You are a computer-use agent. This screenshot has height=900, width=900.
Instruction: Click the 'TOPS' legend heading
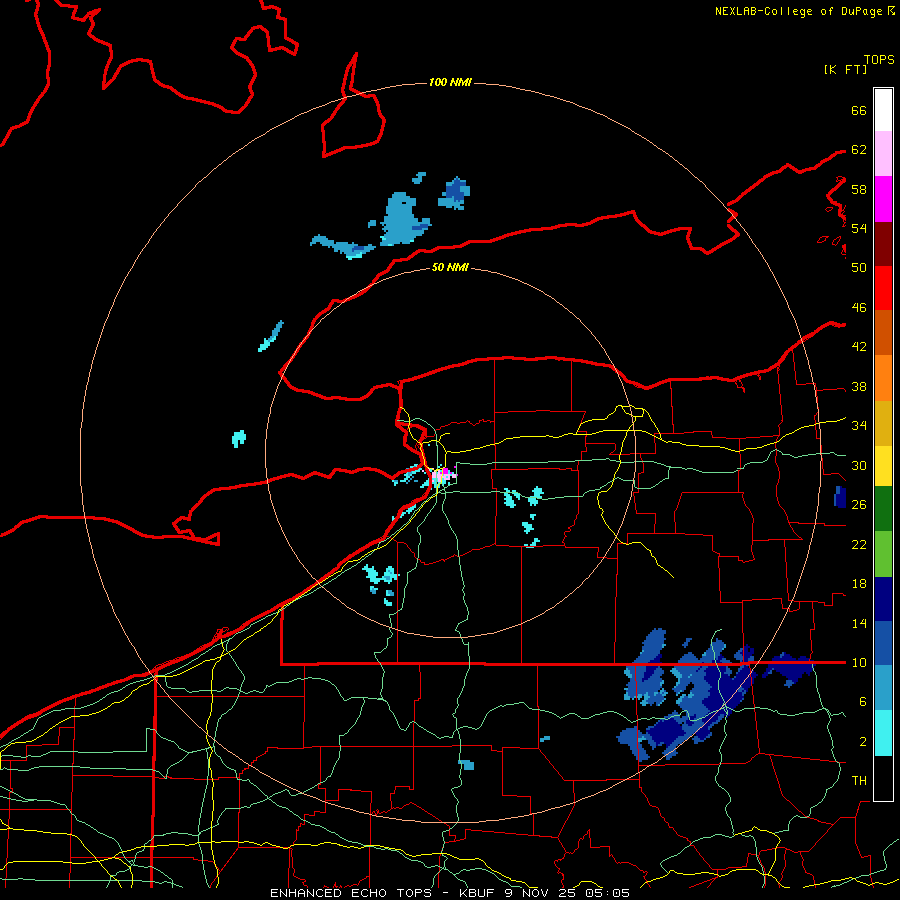pos(879,60)
